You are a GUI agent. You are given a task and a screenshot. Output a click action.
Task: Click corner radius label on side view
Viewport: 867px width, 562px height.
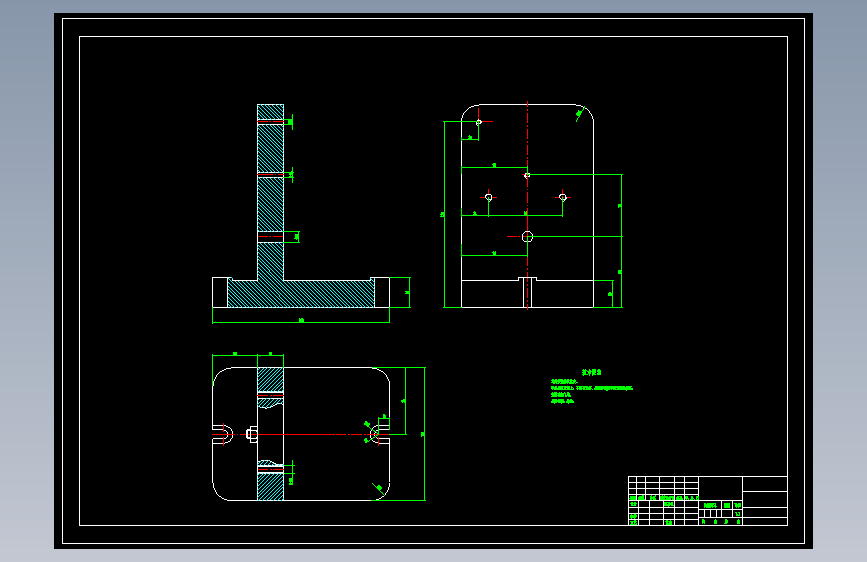tap(579, 115)
